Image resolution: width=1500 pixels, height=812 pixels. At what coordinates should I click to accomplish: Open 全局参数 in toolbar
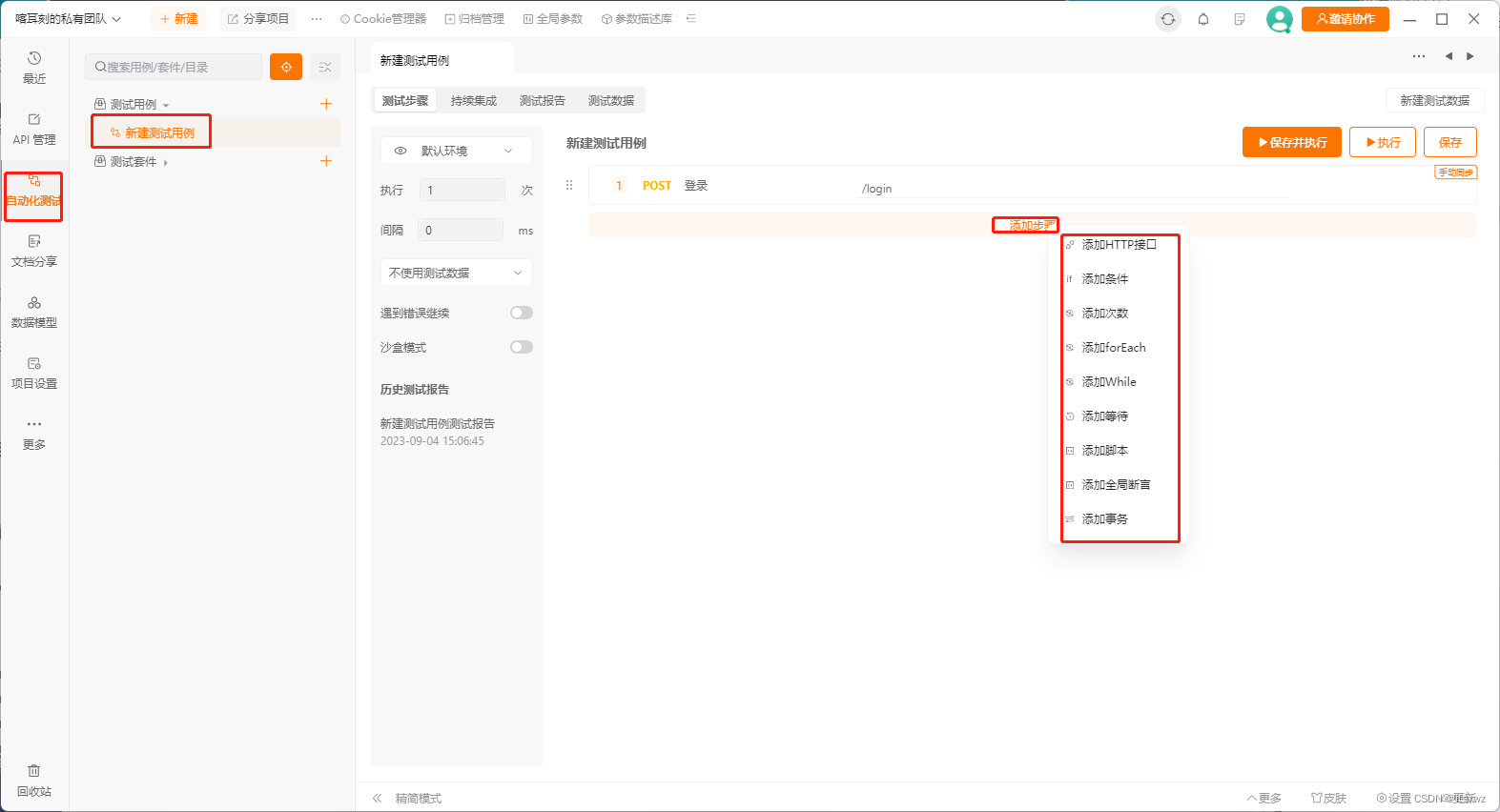pyautogui.click(x=552, y=19)
